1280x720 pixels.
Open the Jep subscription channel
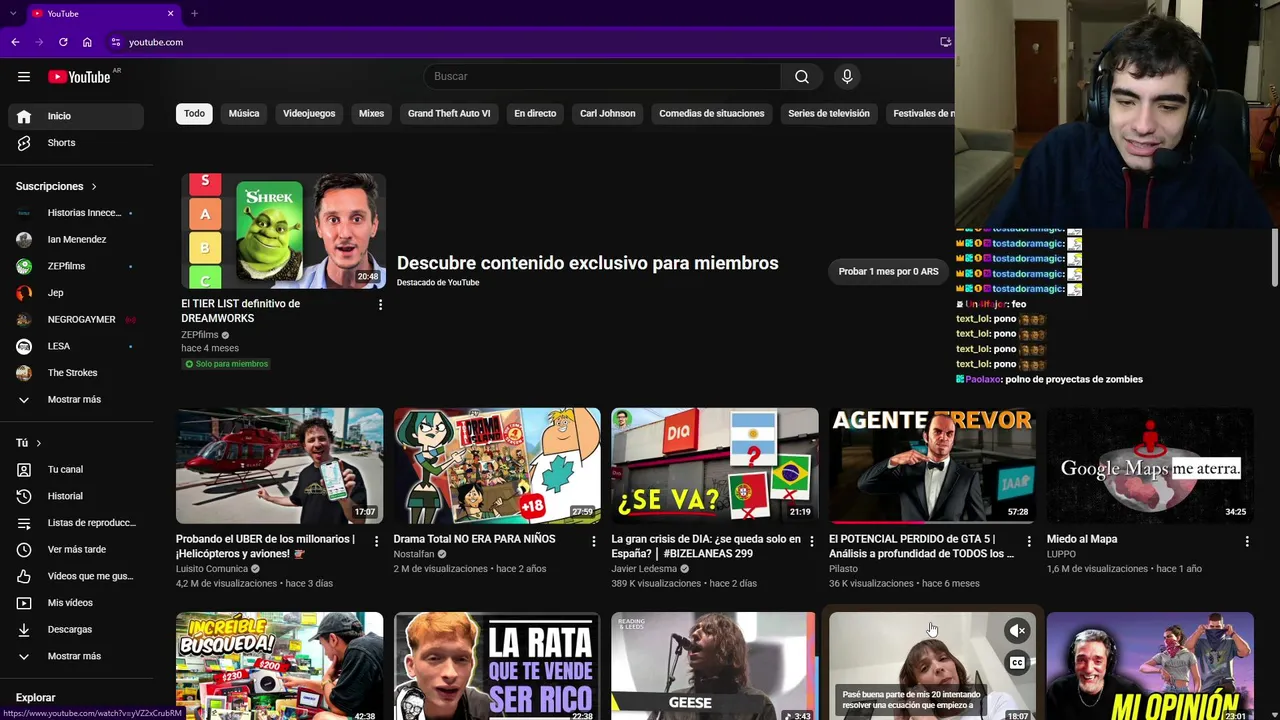pyautogui.click(x=76, y=293)
